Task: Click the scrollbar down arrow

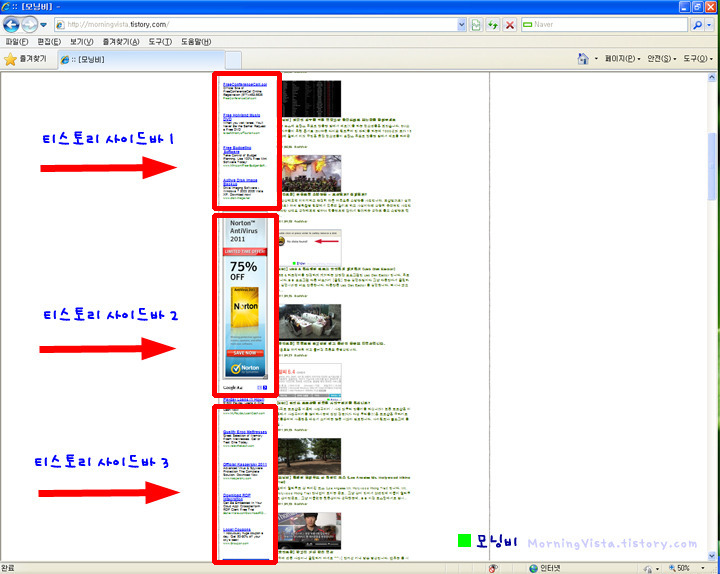Action: (712, 556)
